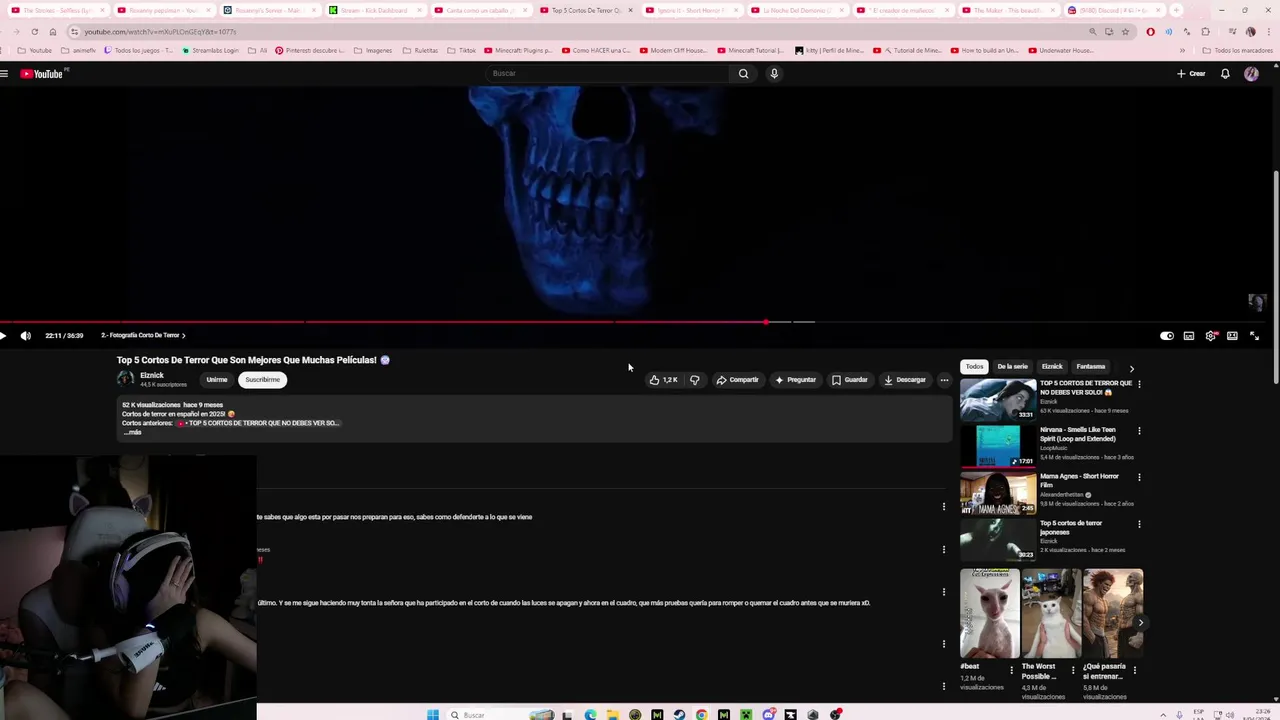Click the search magnifier button
1280x720 pixels.
[743, 73]
